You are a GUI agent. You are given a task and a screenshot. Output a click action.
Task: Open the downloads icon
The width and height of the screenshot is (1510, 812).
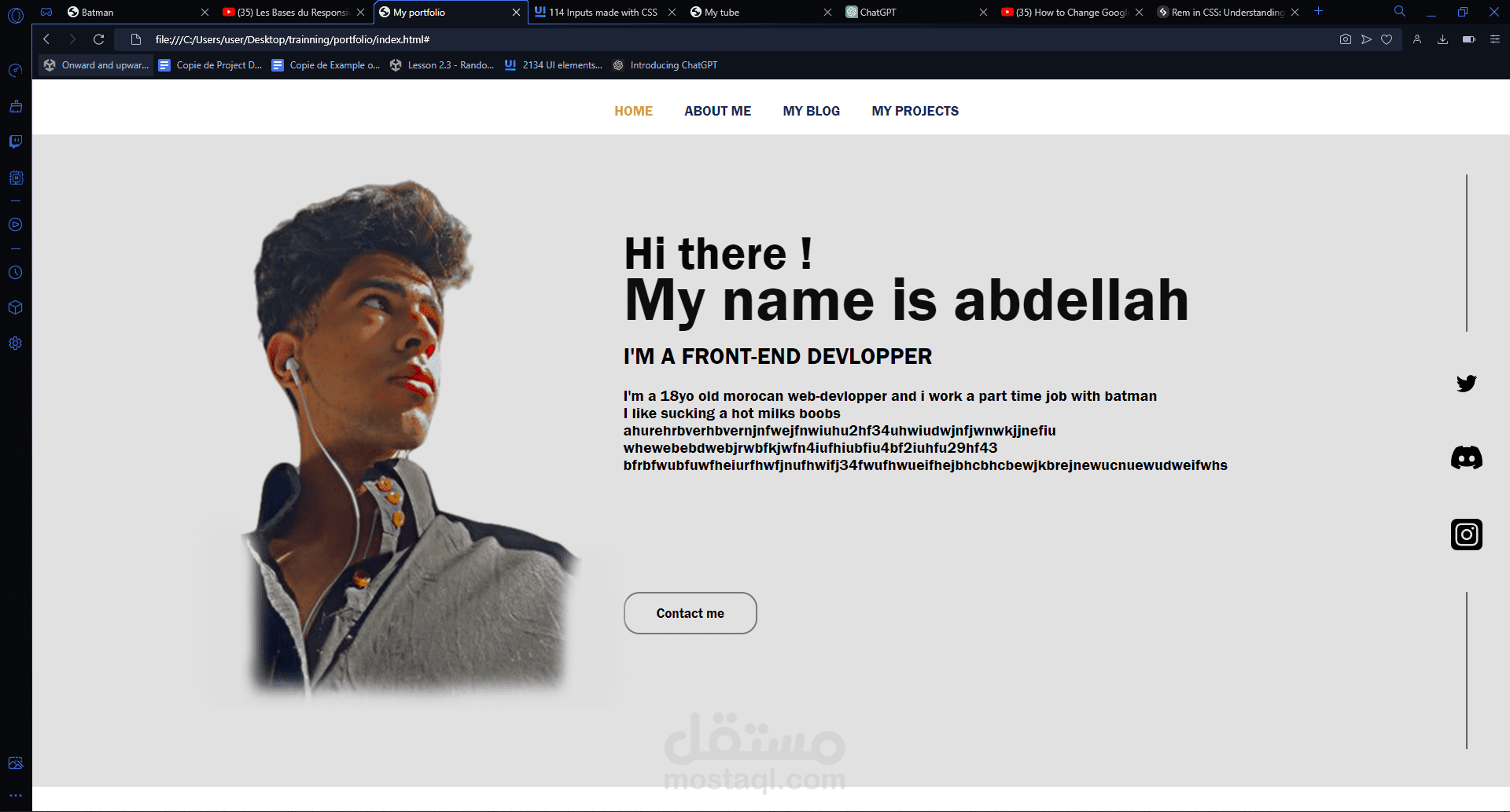[x=1442, y=39]
